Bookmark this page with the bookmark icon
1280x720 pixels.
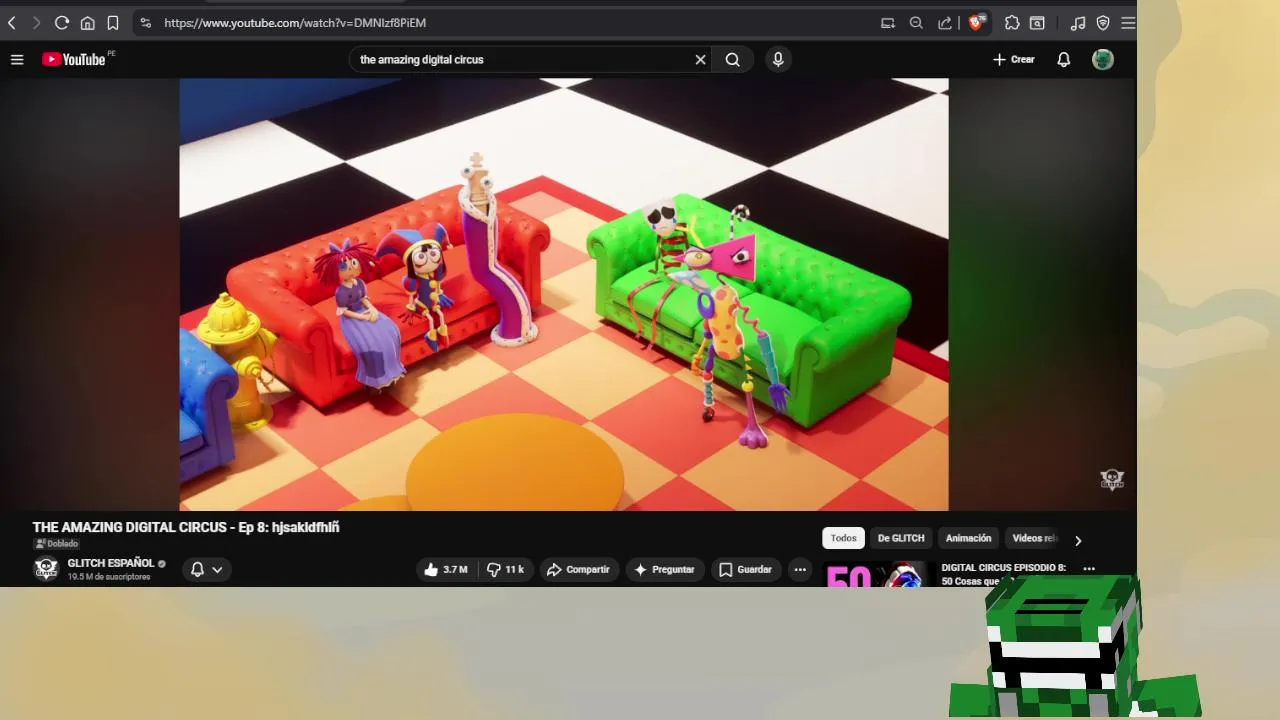113,22
